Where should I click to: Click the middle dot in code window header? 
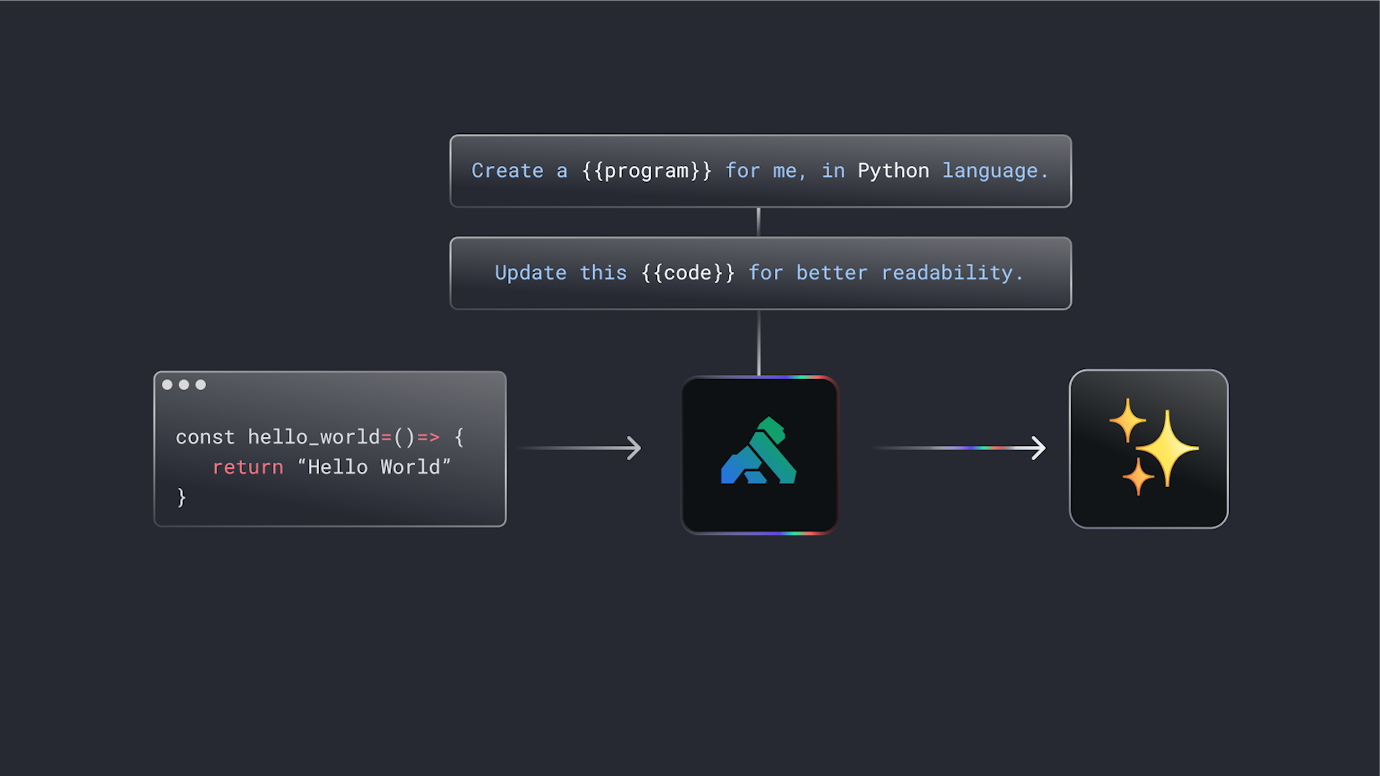[184, 385]
